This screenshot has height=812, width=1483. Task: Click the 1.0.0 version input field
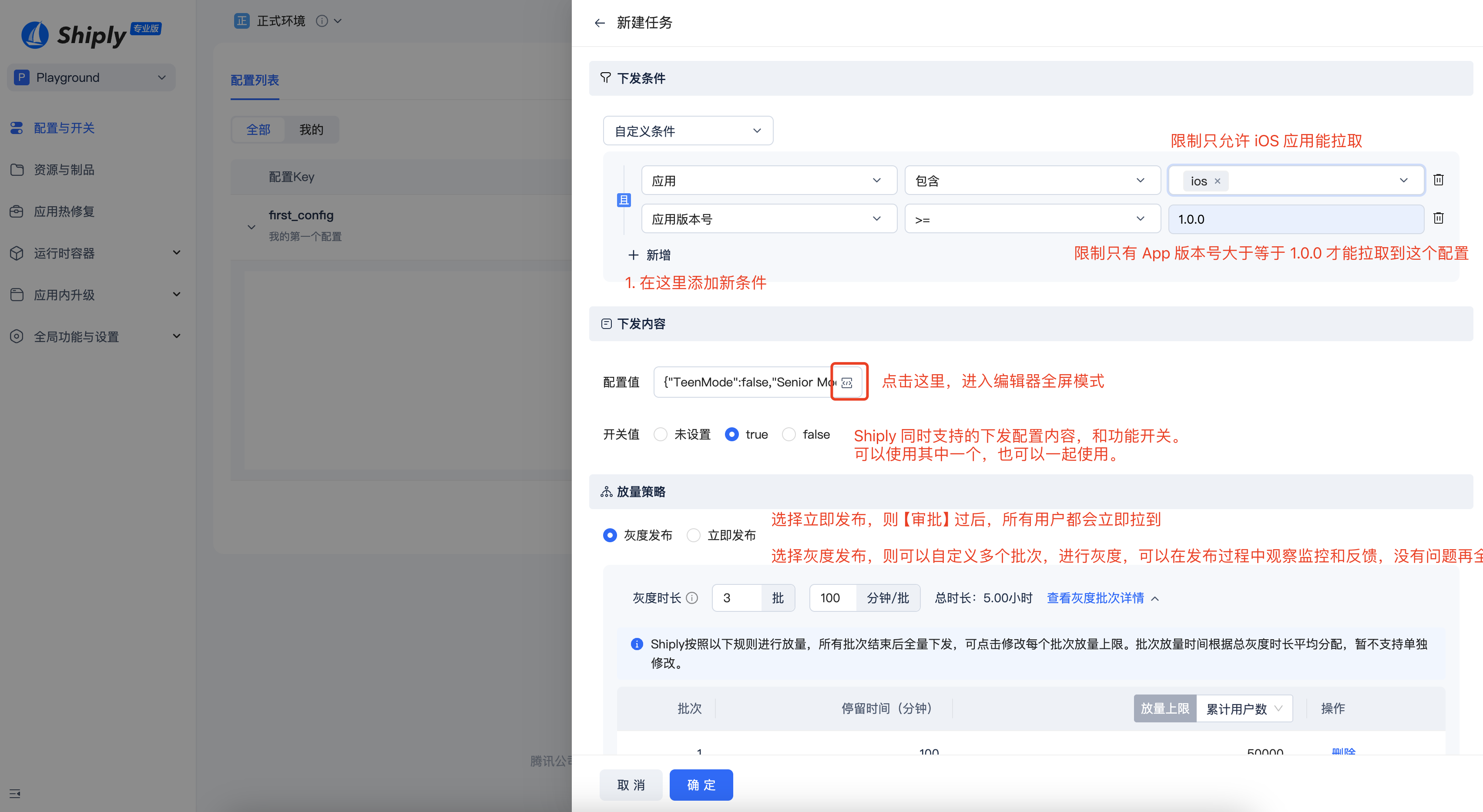coord(1296,219)
